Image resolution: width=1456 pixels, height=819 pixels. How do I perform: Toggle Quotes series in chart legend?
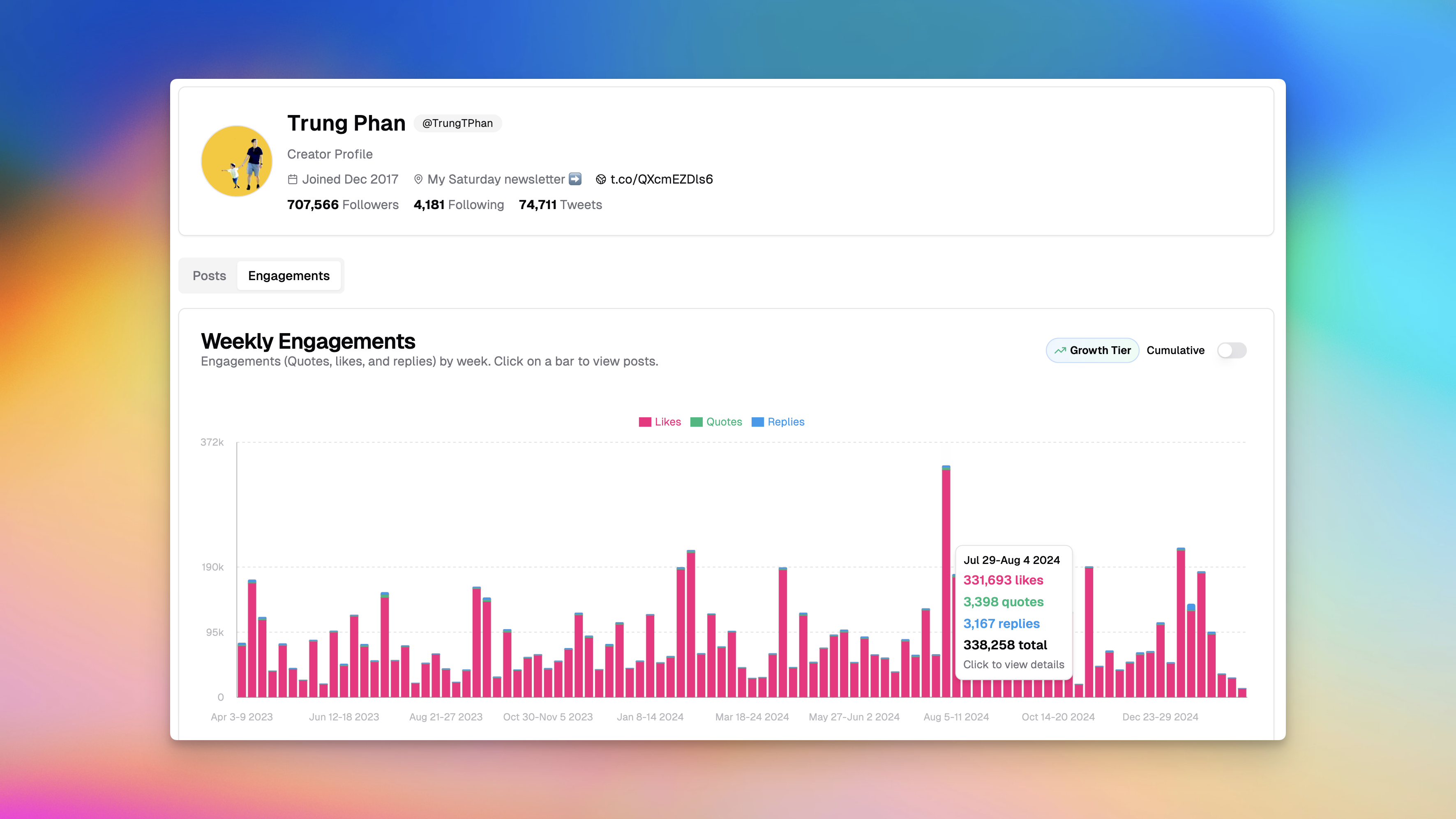pos(716,422)
